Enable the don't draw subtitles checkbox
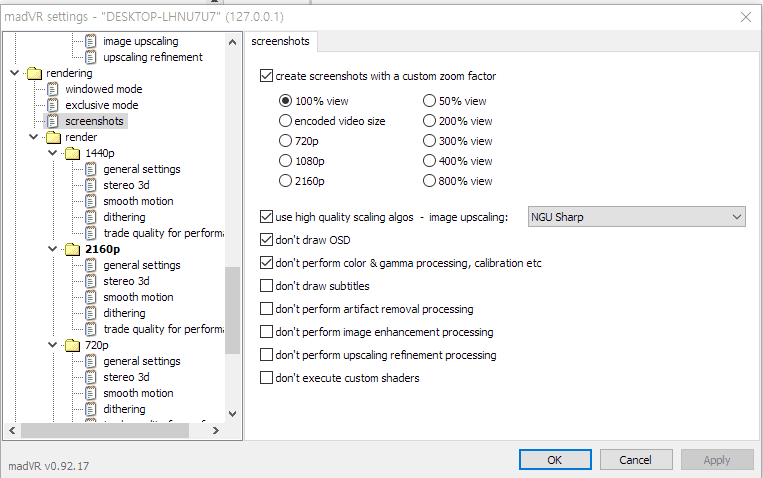 click(x=266, y=286)
